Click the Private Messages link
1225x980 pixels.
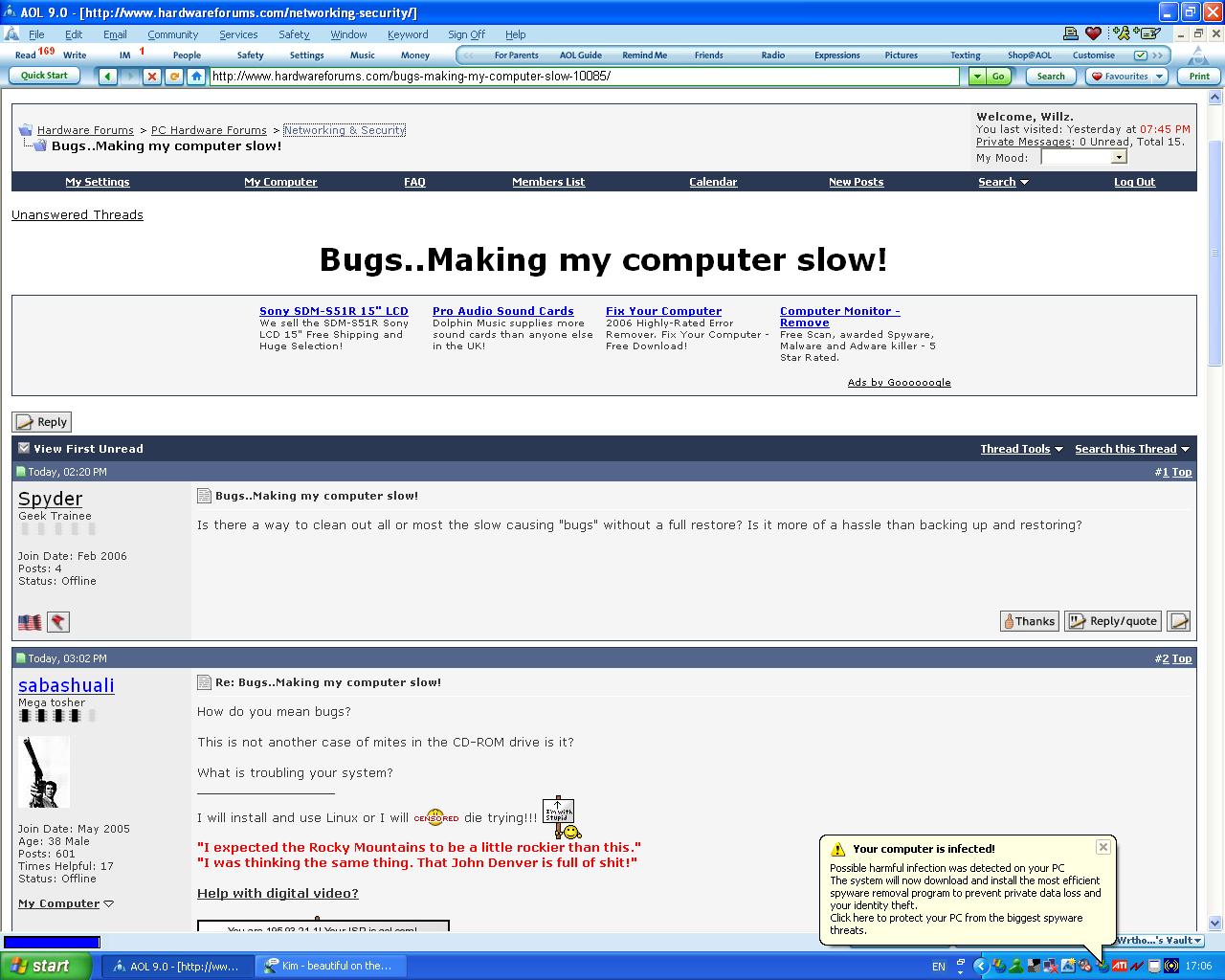[x=1024, y=142]
